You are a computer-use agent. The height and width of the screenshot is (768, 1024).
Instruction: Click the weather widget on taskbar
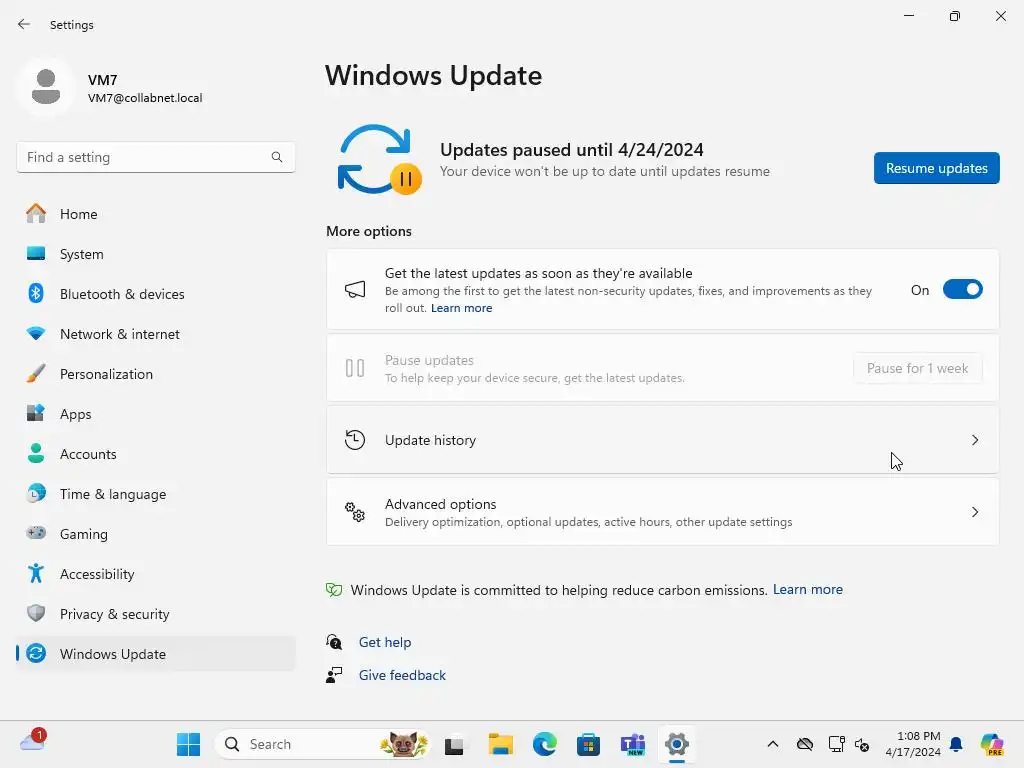point(33,741)
